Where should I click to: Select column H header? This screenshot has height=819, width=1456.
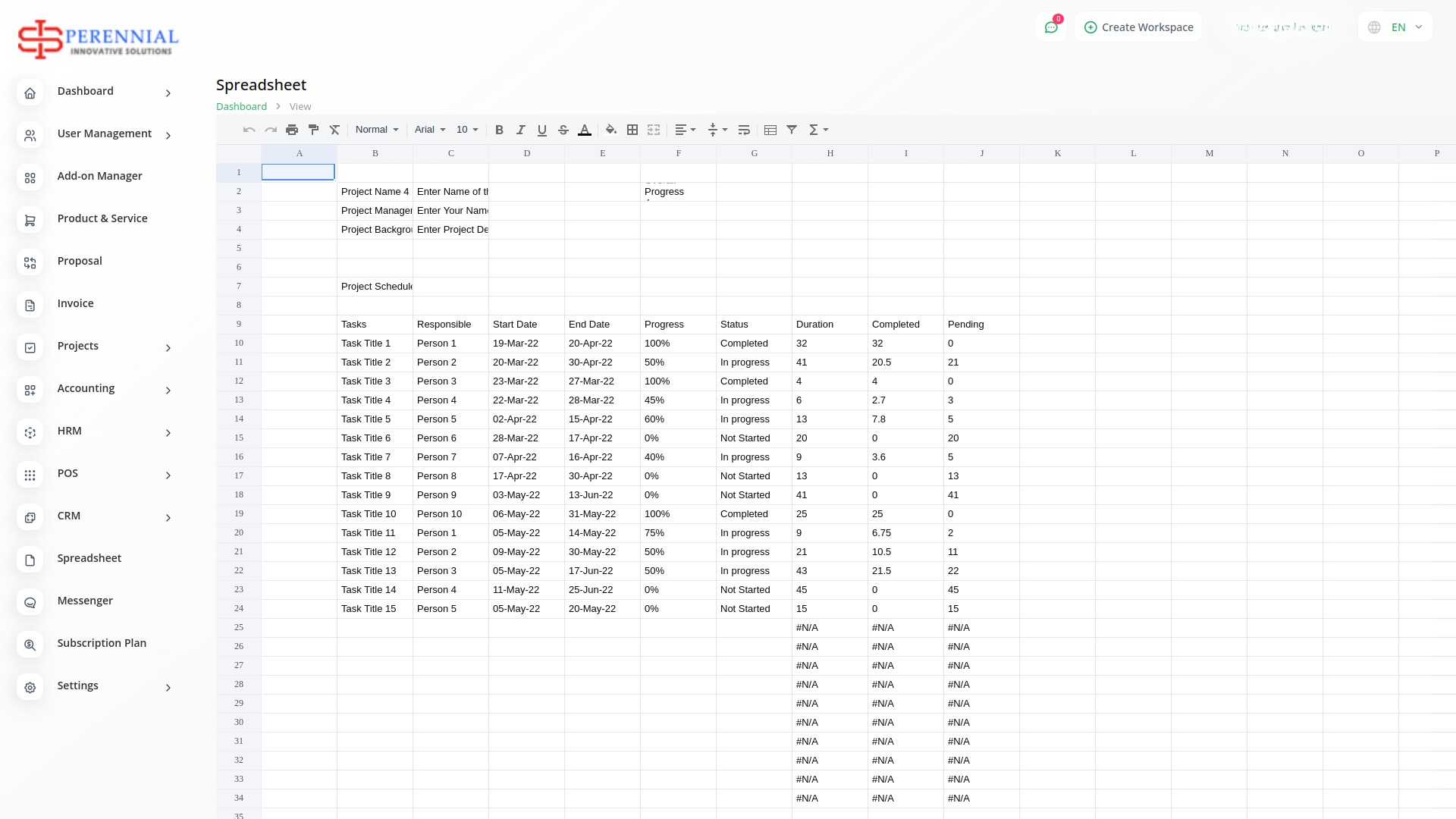[830, 153]
